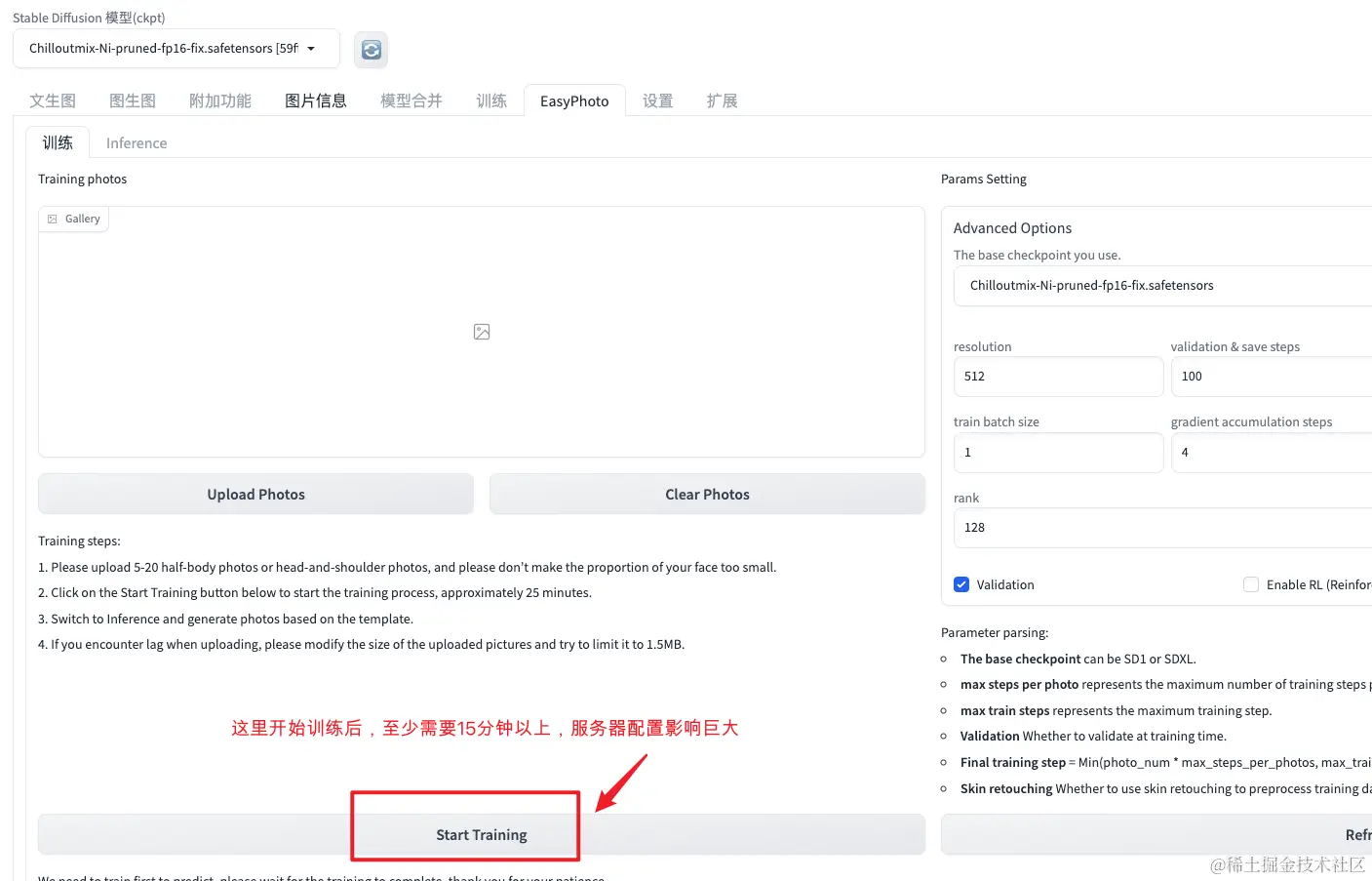Focus the resolution field showing 512

(1058, 377)
